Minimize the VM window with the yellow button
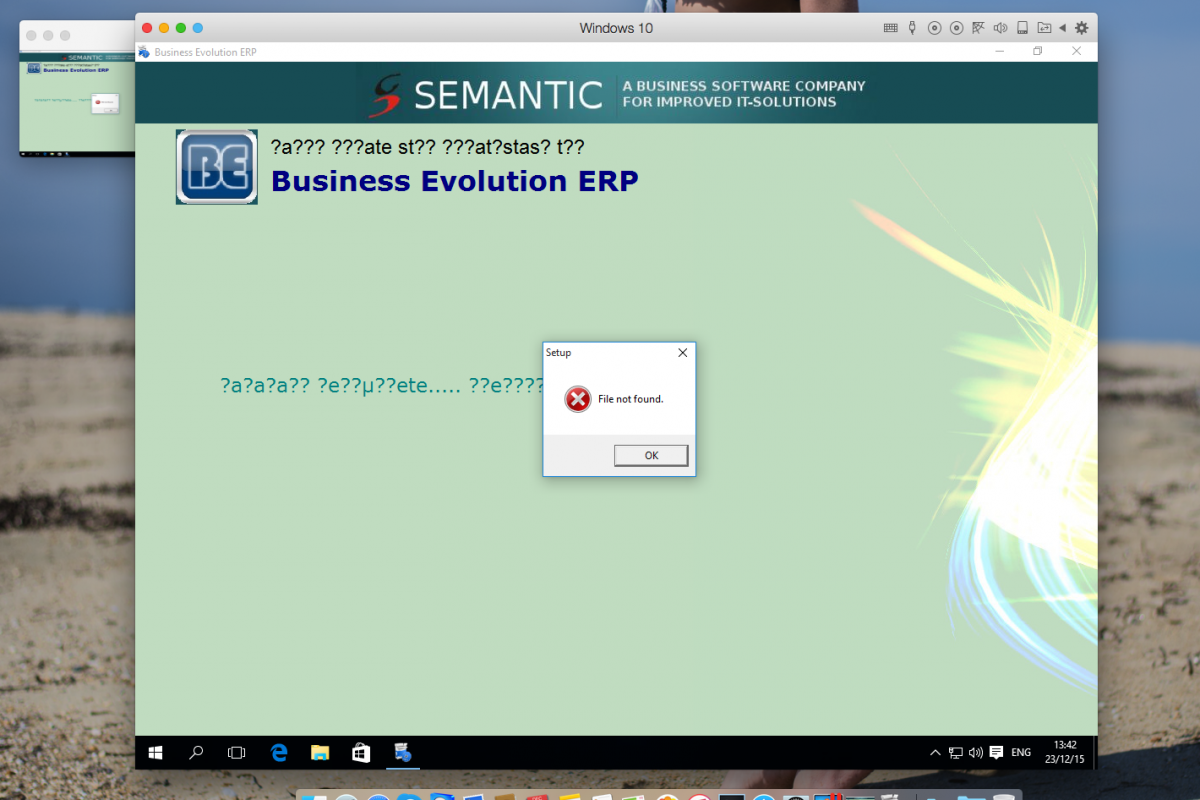1200x800 pixels. [x=164, y=28]
